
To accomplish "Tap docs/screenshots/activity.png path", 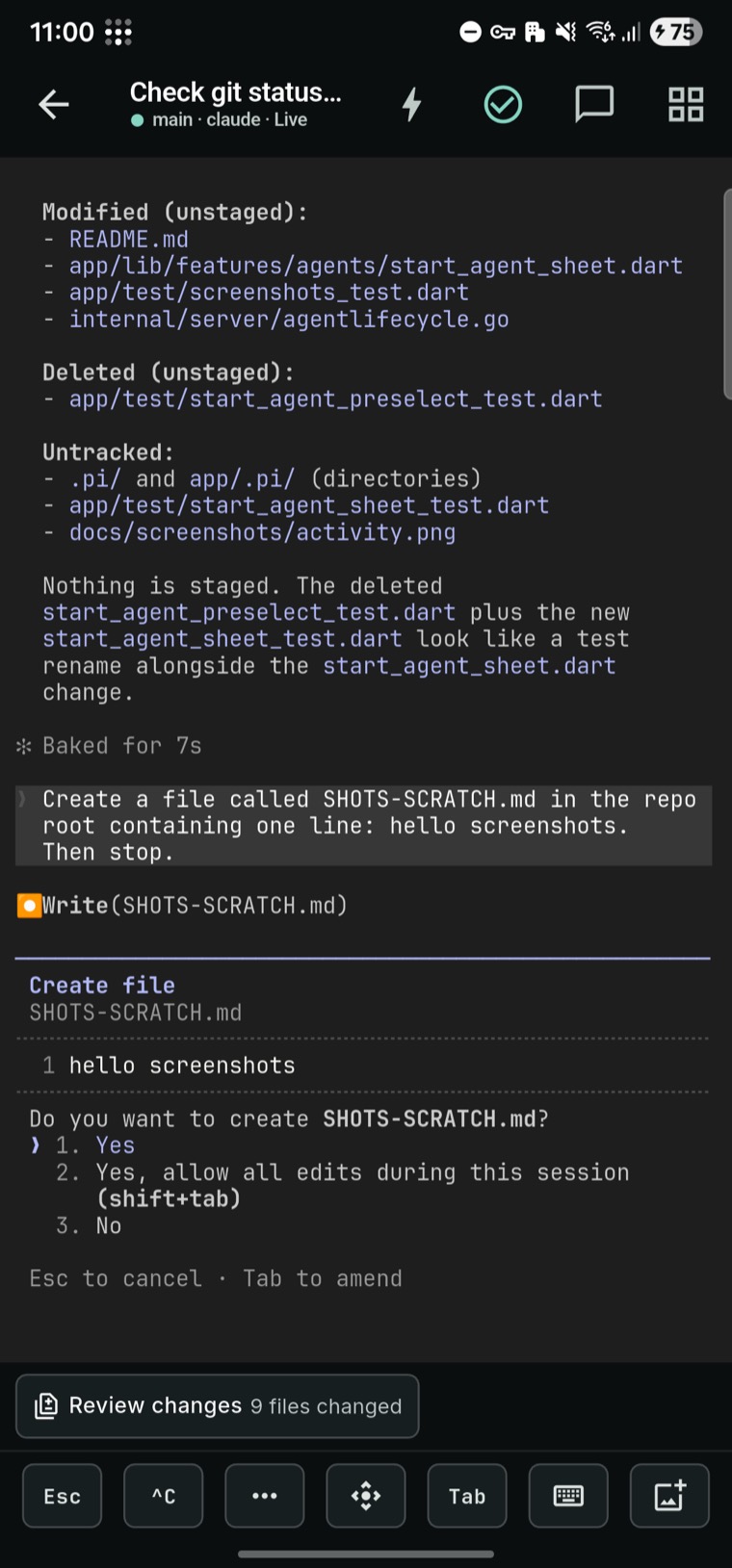I will click(262, 532).
